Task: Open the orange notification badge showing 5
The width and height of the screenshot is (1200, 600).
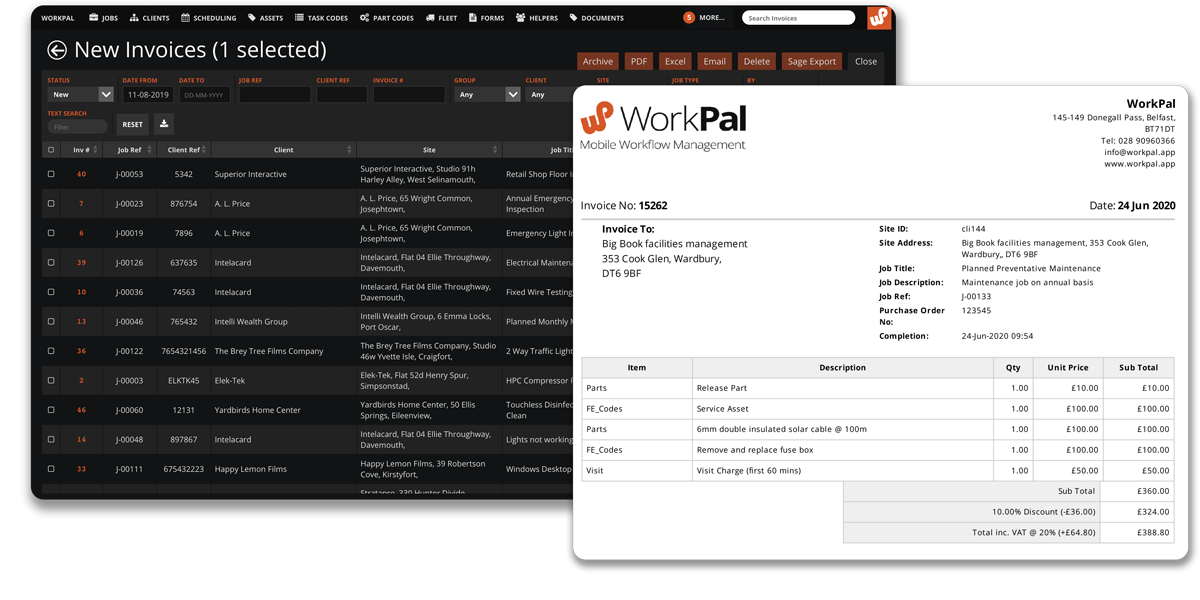Action: pos(689,18)
